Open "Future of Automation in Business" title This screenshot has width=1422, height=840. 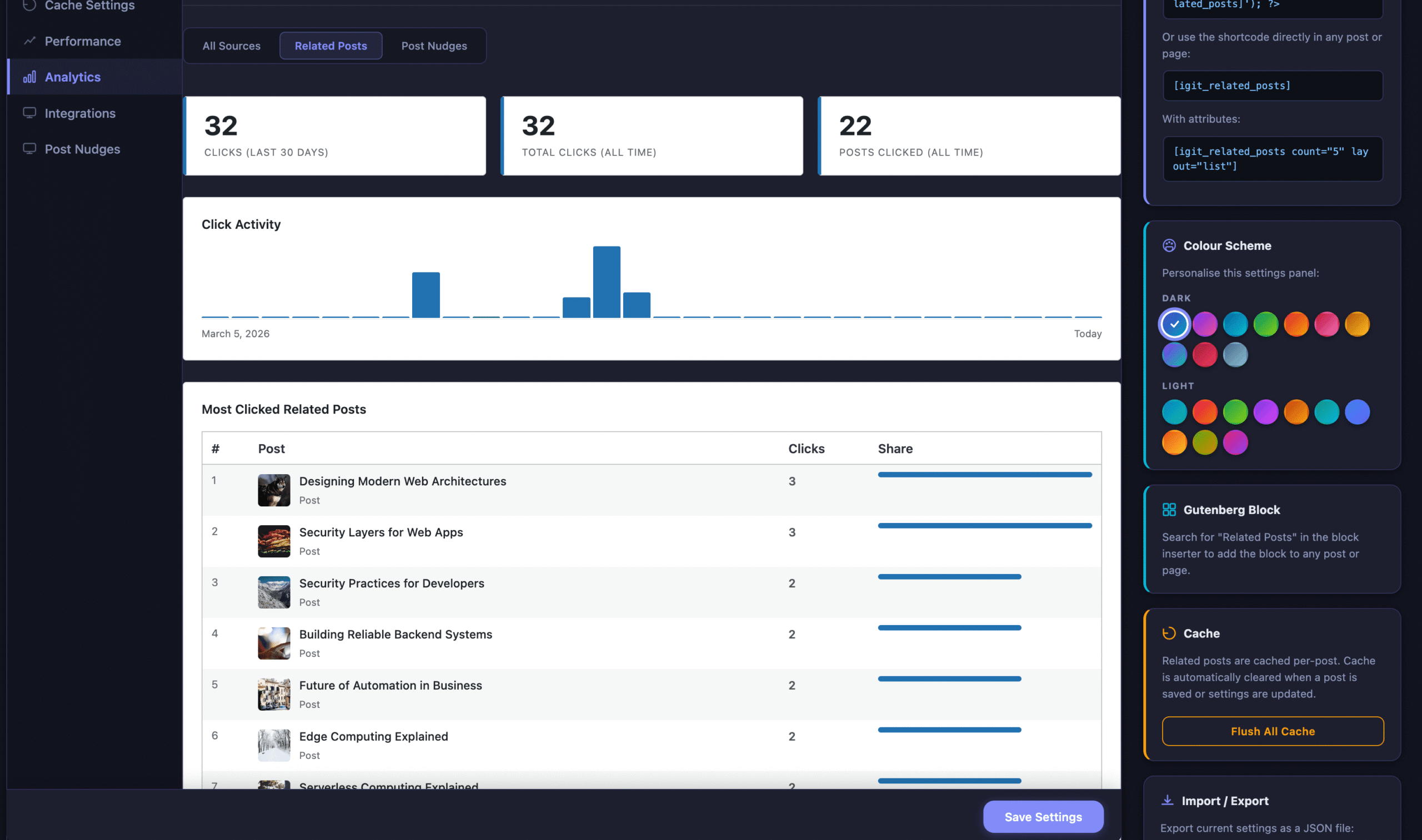click(390, 685)
